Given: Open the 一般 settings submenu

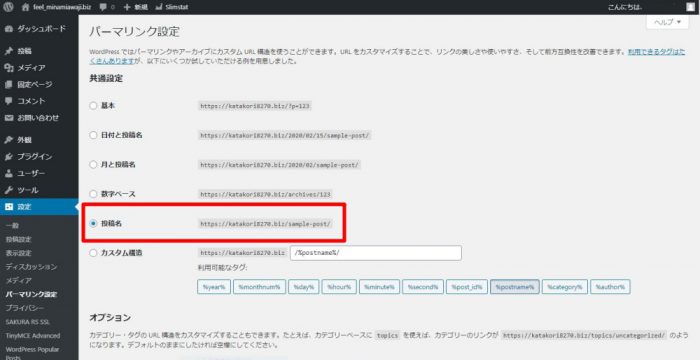Looking at the screenshot, I should click(x=12, y=226).
